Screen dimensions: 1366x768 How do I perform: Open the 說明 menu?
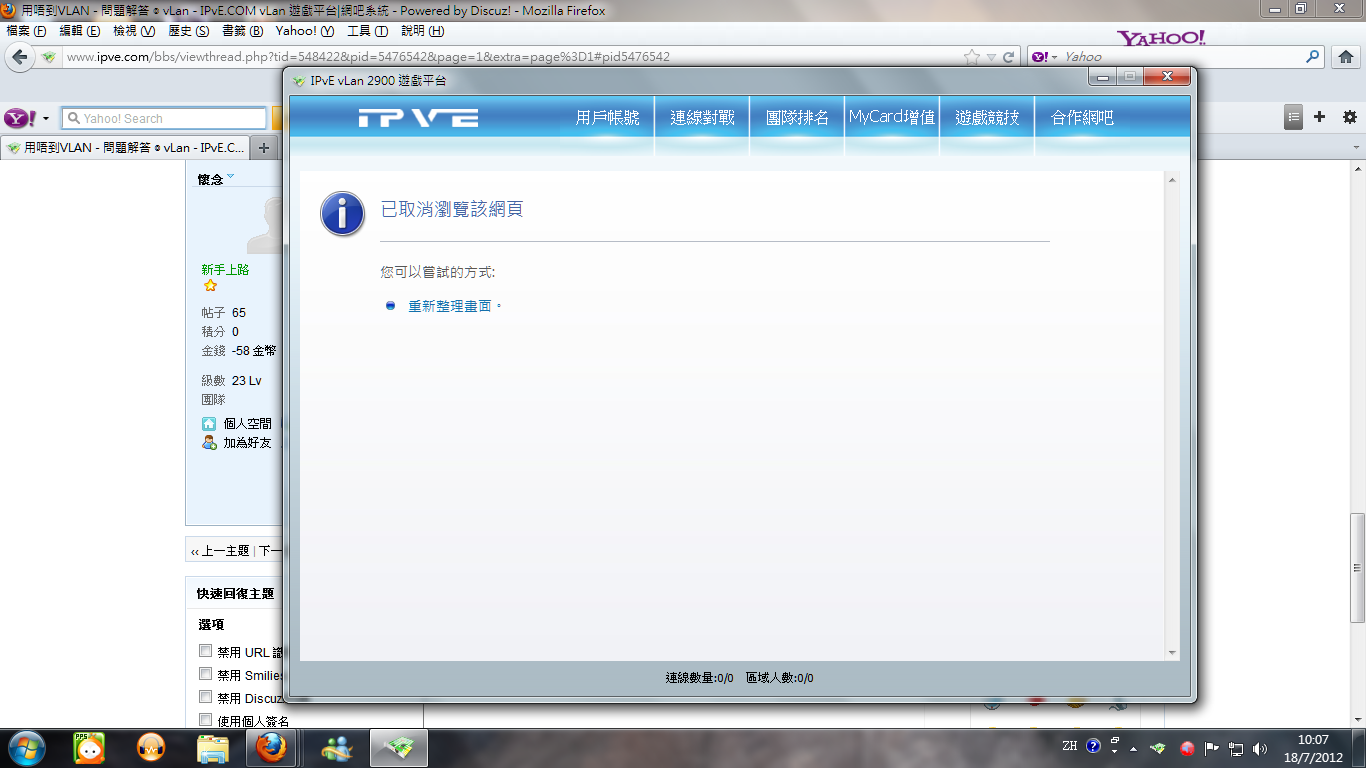pos(423,31)
